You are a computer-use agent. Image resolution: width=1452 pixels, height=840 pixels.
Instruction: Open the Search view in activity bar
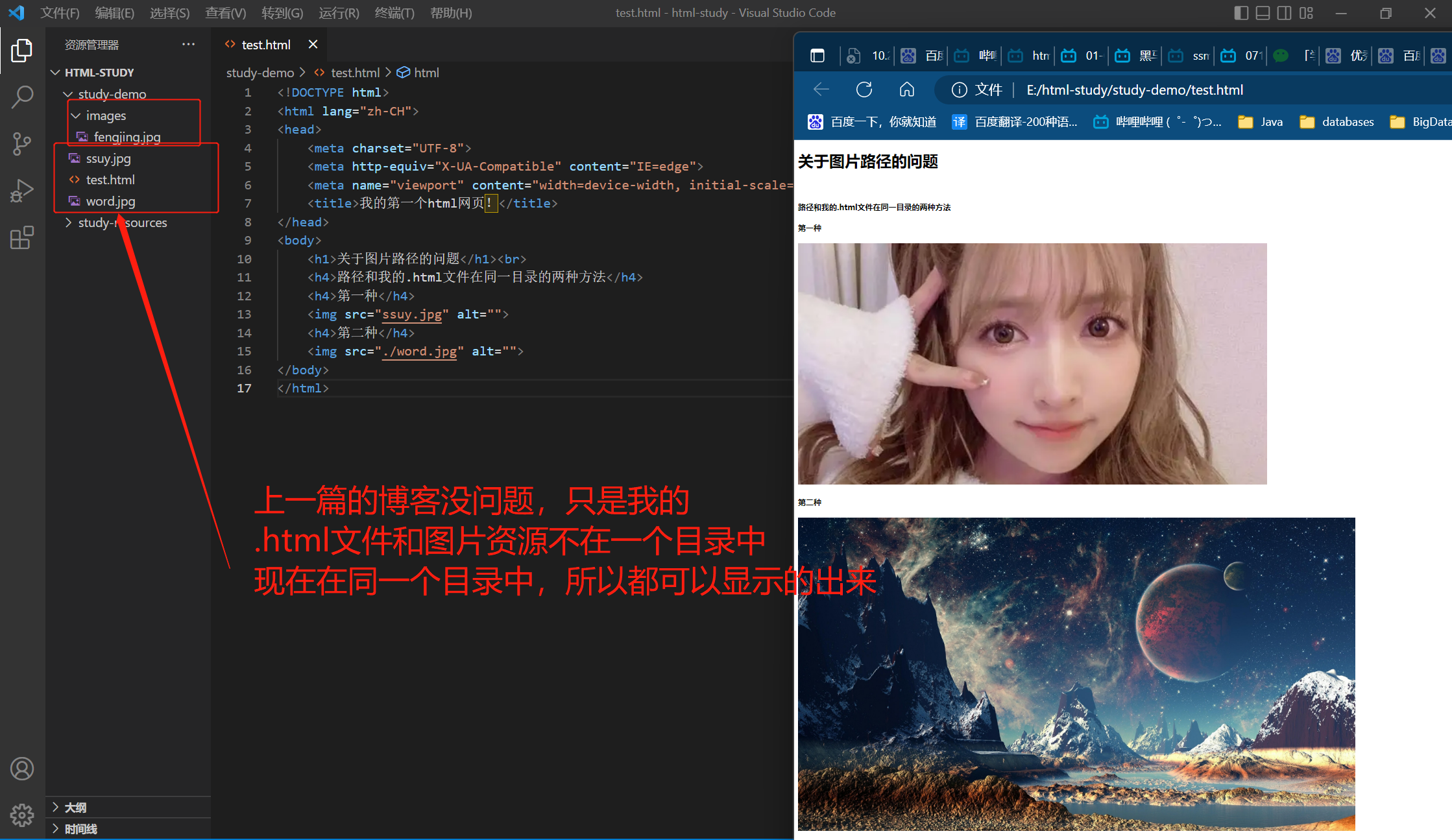coord(22,97)
